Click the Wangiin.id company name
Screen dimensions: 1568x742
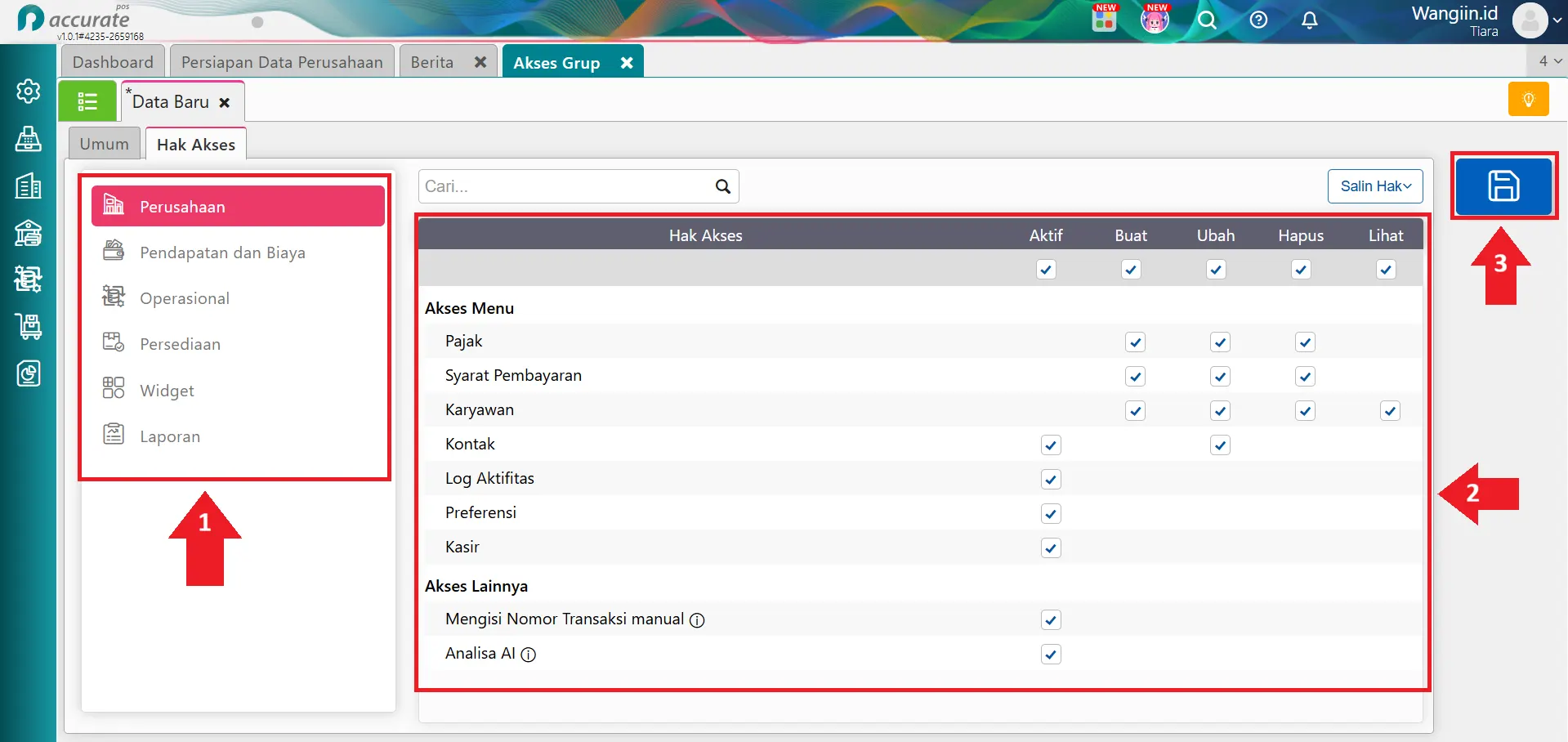(x=1454, y=13)
